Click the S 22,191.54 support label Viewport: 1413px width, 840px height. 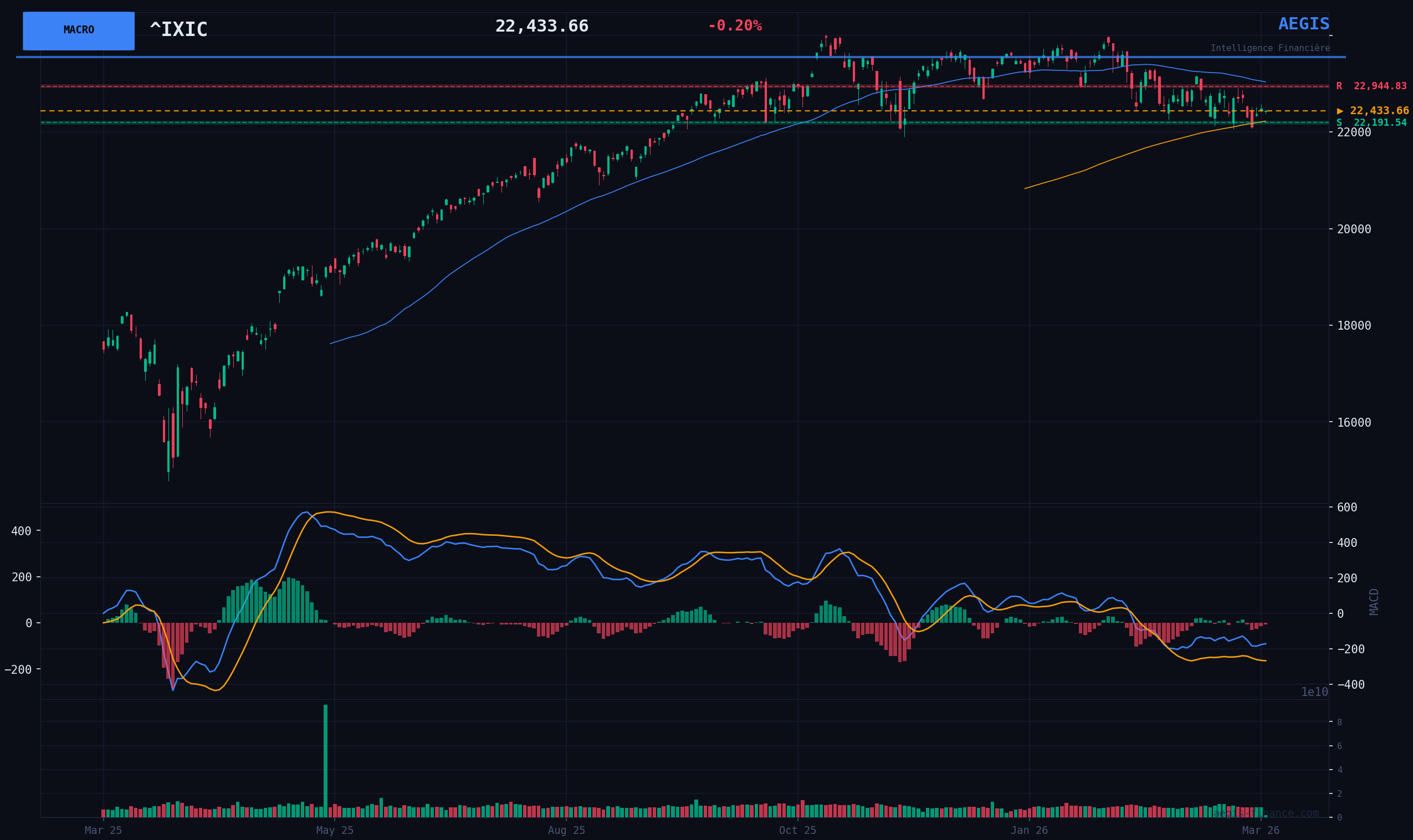pyautogui.click(x=1371, y=123)
